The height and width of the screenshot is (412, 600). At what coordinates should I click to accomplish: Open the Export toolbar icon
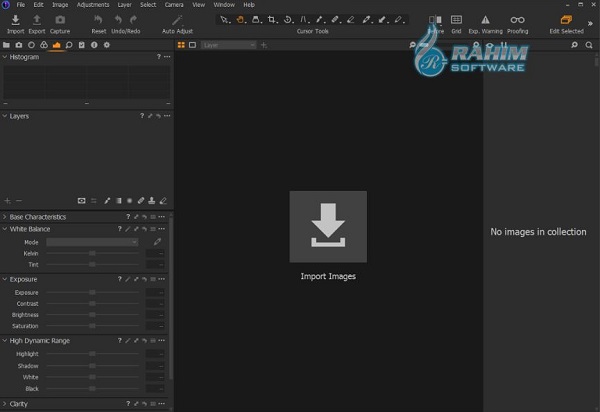37,20
